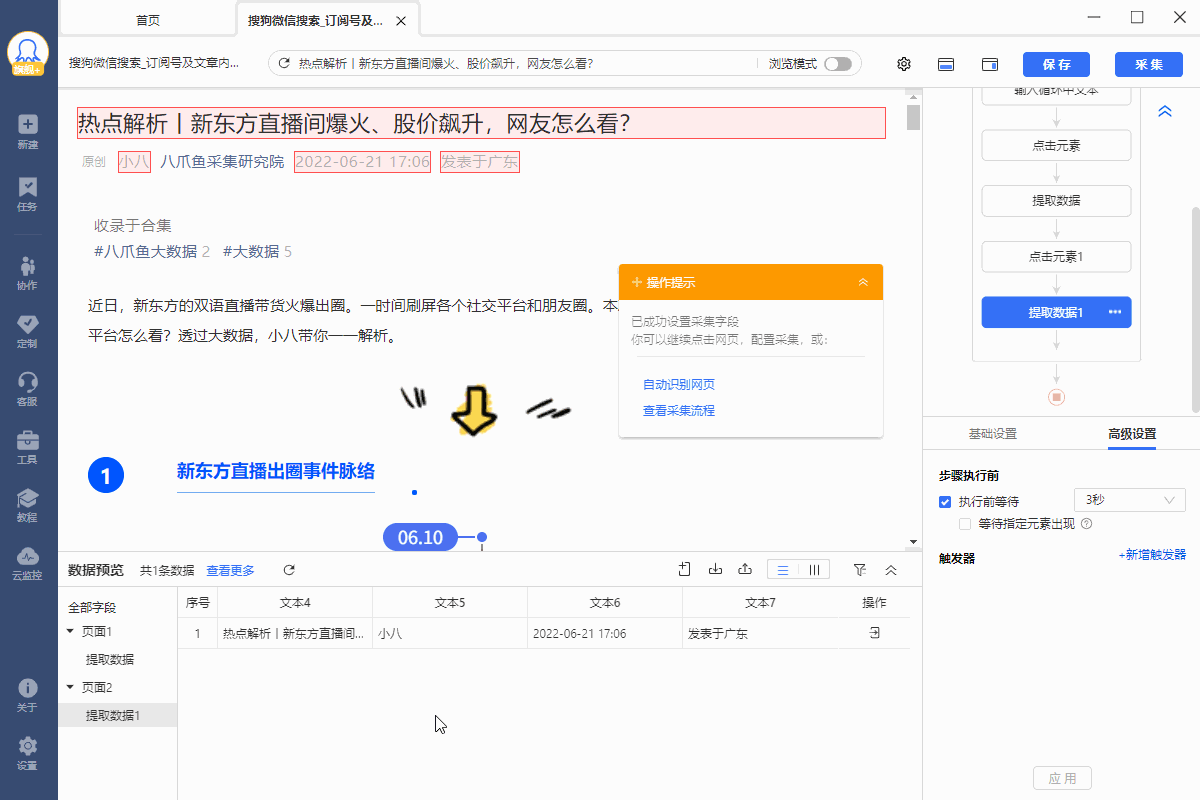This screenshot has height=800, width=1200.
Task: Open the 工具 toolbox icon
Action: 28,447
